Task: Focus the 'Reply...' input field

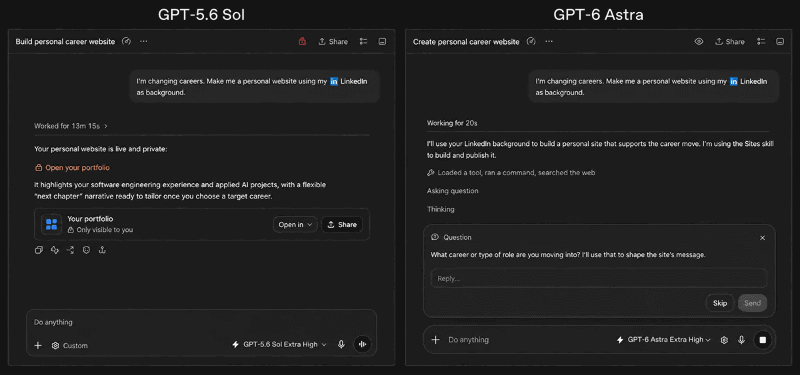Action: pos(599,279)
